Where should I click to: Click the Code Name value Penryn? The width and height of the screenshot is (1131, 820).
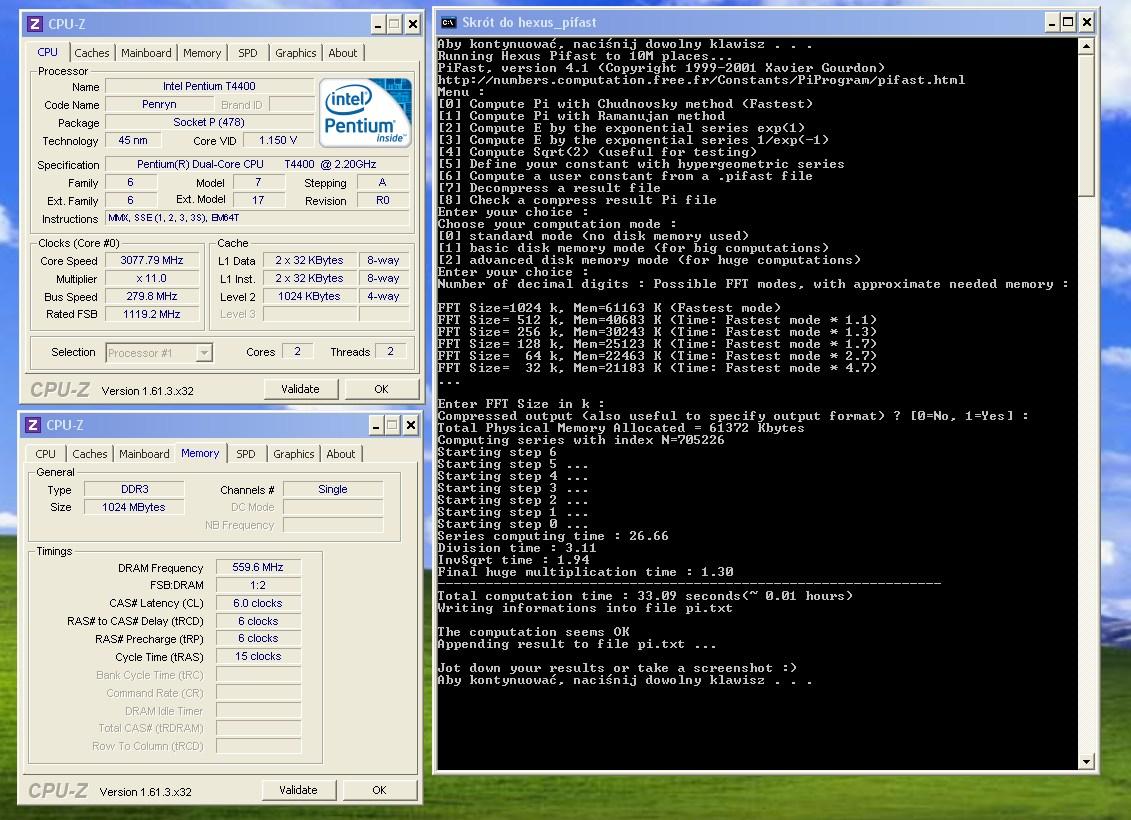[159, 104]
